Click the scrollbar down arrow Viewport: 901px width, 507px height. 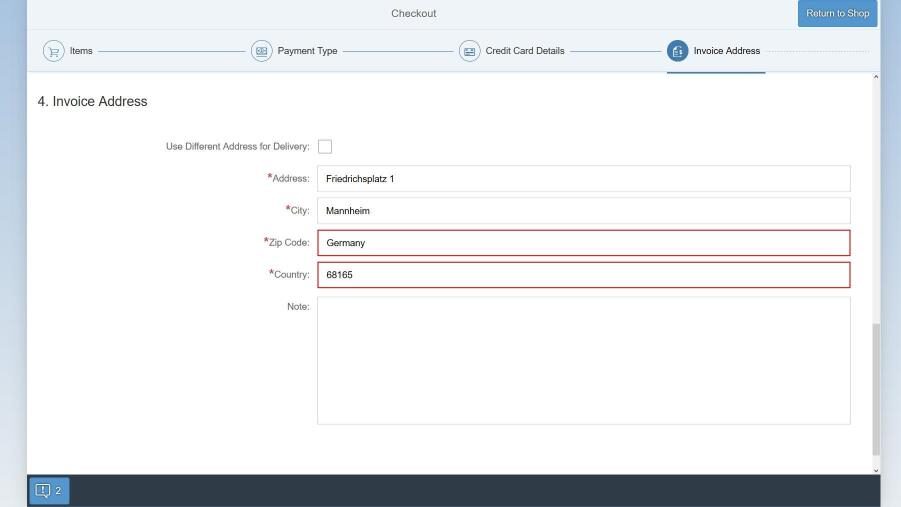point(876,470)
